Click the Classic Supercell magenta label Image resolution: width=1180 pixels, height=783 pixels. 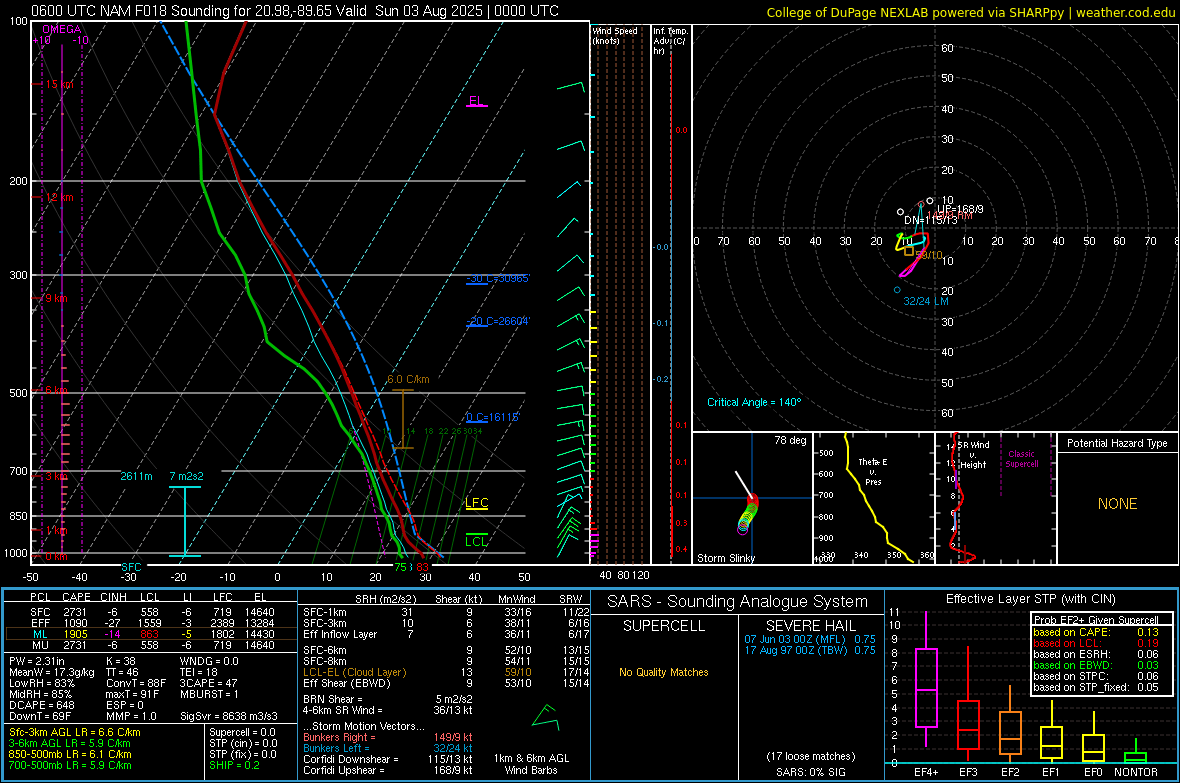[1022, 459]
